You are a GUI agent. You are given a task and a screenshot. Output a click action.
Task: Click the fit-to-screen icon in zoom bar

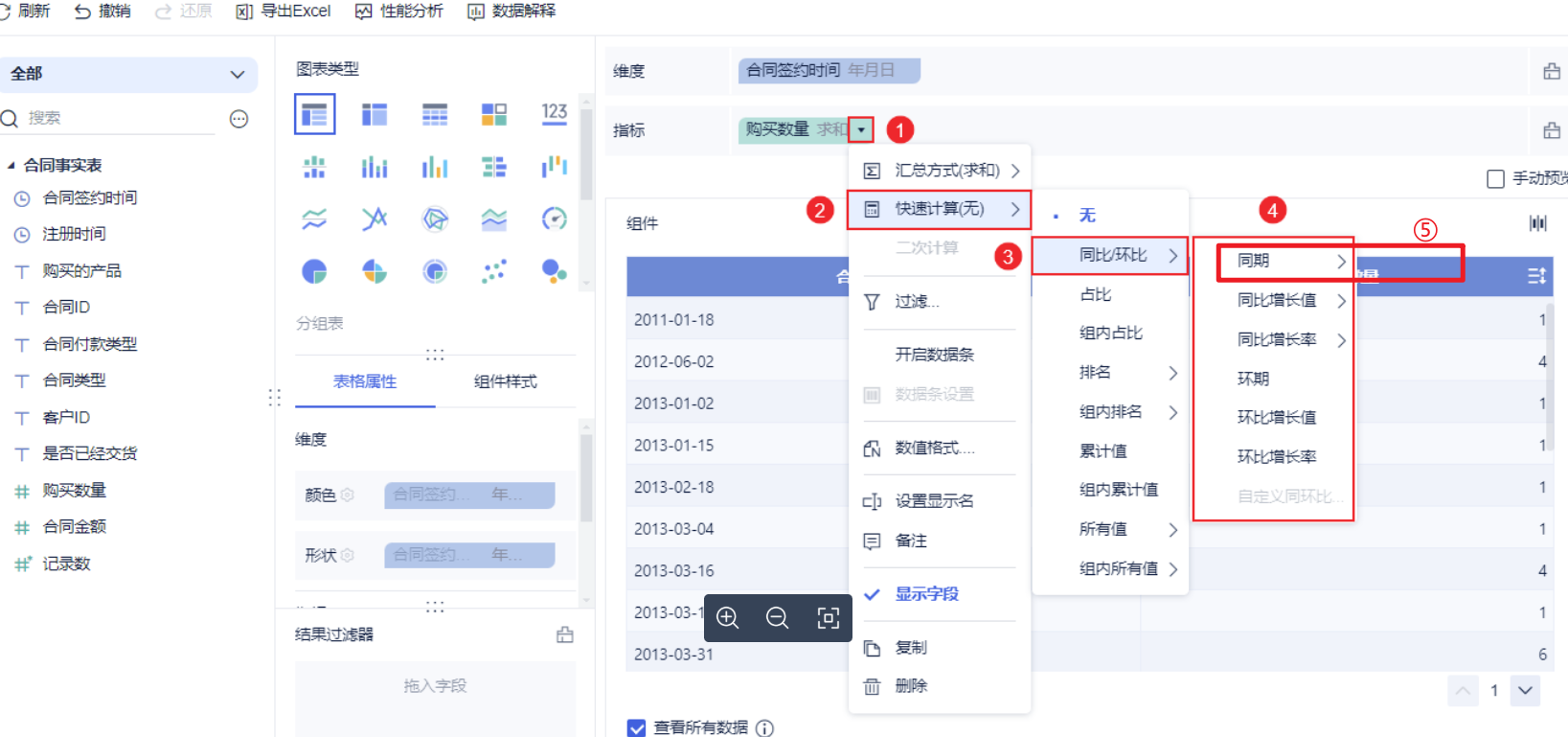(829, 618)
